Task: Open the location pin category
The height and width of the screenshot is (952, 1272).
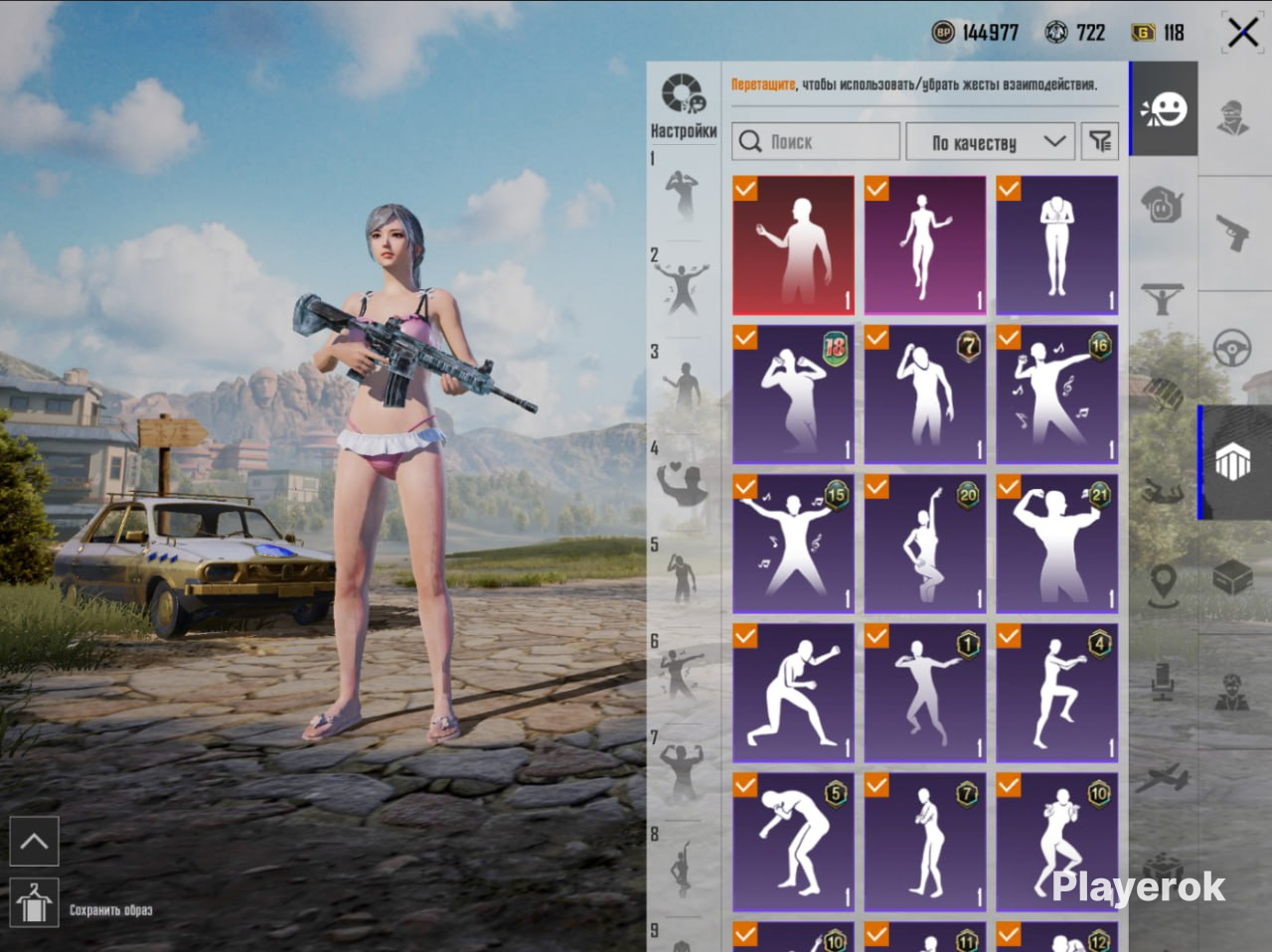Action: click(x=1164, y=585)
